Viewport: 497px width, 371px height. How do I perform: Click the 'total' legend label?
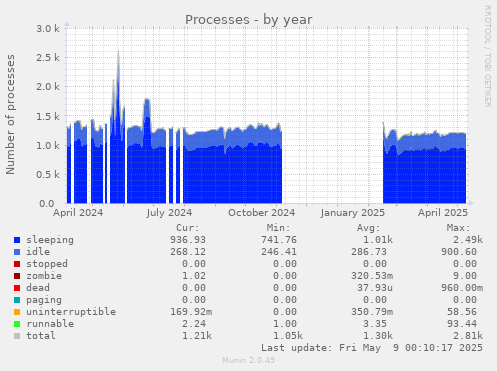[x=41, y=336]
